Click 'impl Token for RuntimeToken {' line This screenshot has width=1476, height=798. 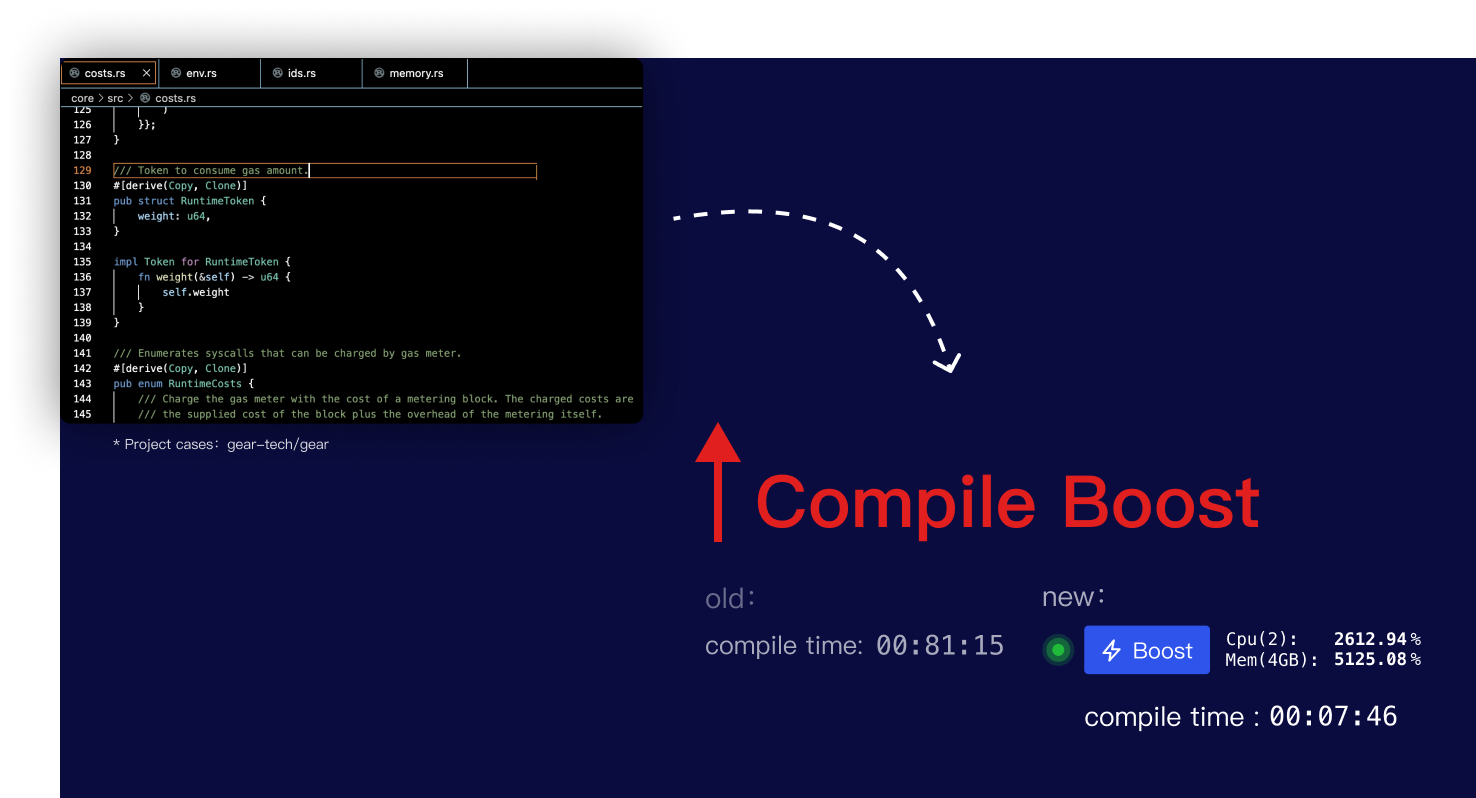click(202, 262)
